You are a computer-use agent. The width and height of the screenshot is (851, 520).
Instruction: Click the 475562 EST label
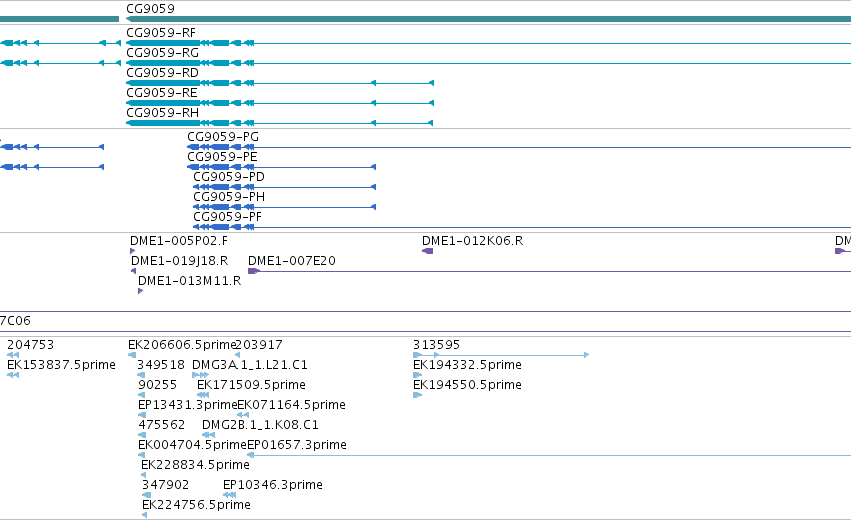[x=162, y=425]
